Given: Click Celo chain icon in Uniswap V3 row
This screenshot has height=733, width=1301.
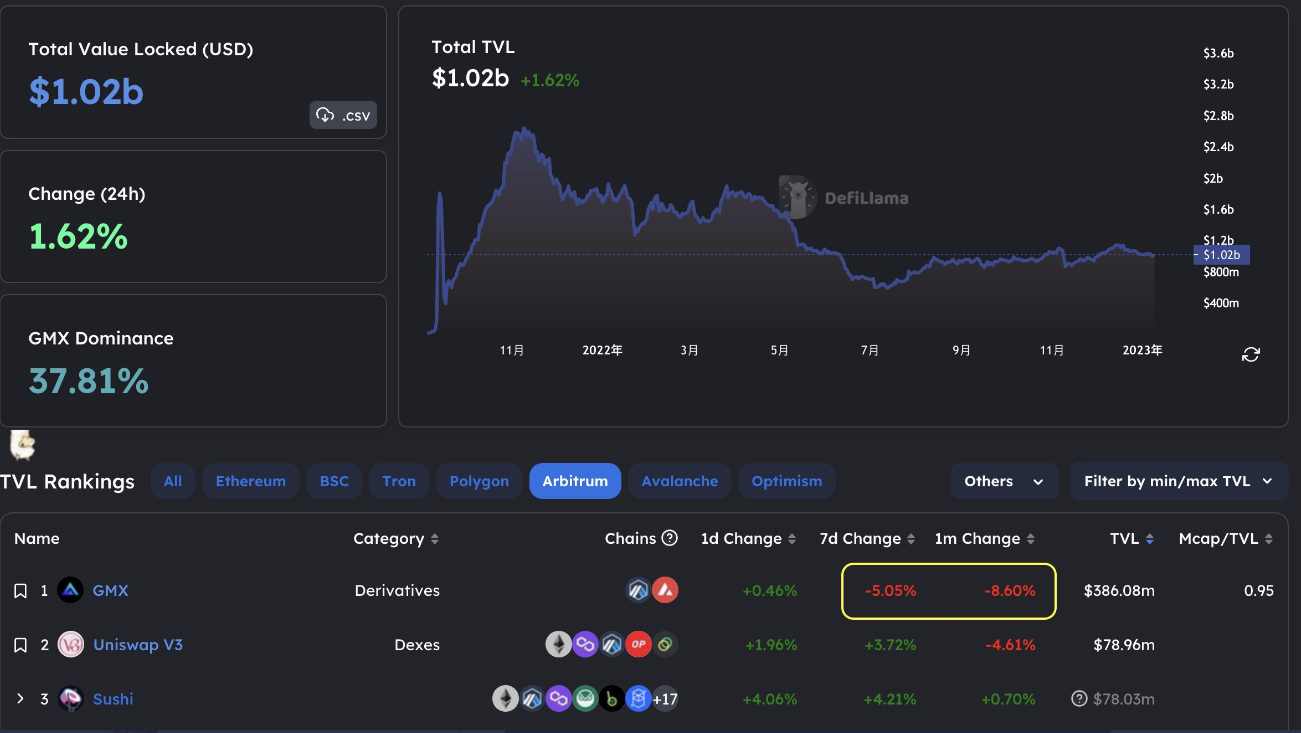Looking at the screenshot, I should [665, 644].
